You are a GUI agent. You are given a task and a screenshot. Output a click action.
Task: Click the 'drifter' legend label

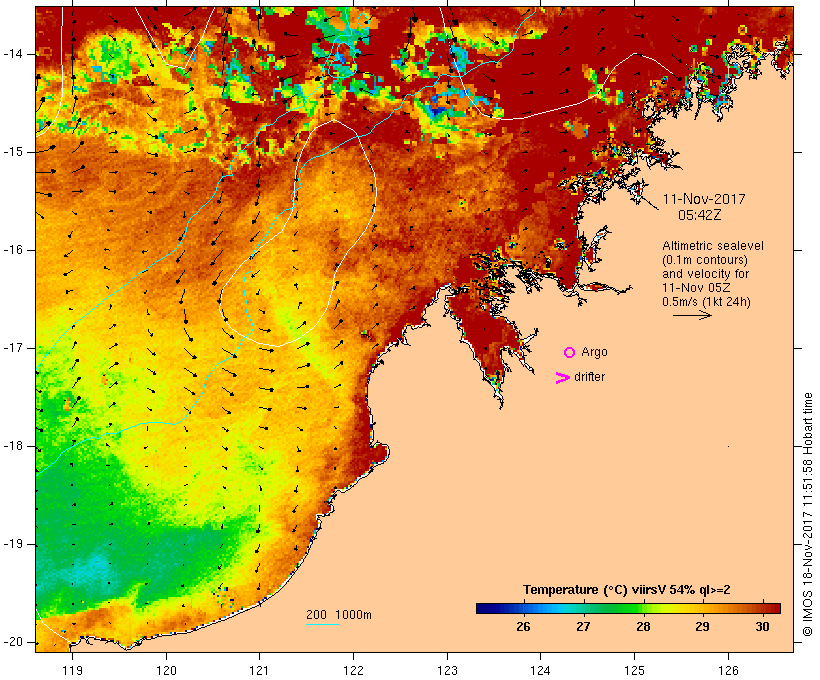tap(589, 377)
